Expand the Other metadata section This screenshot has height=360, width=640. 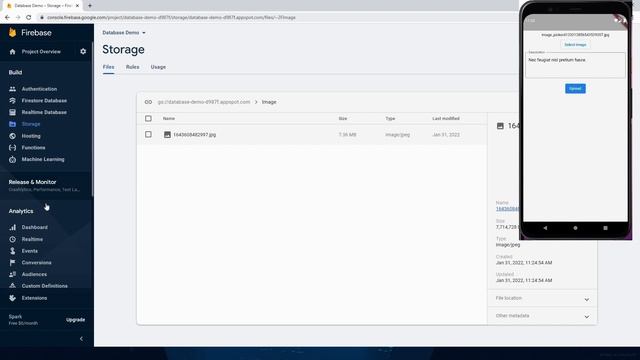[x=542, y=316]
